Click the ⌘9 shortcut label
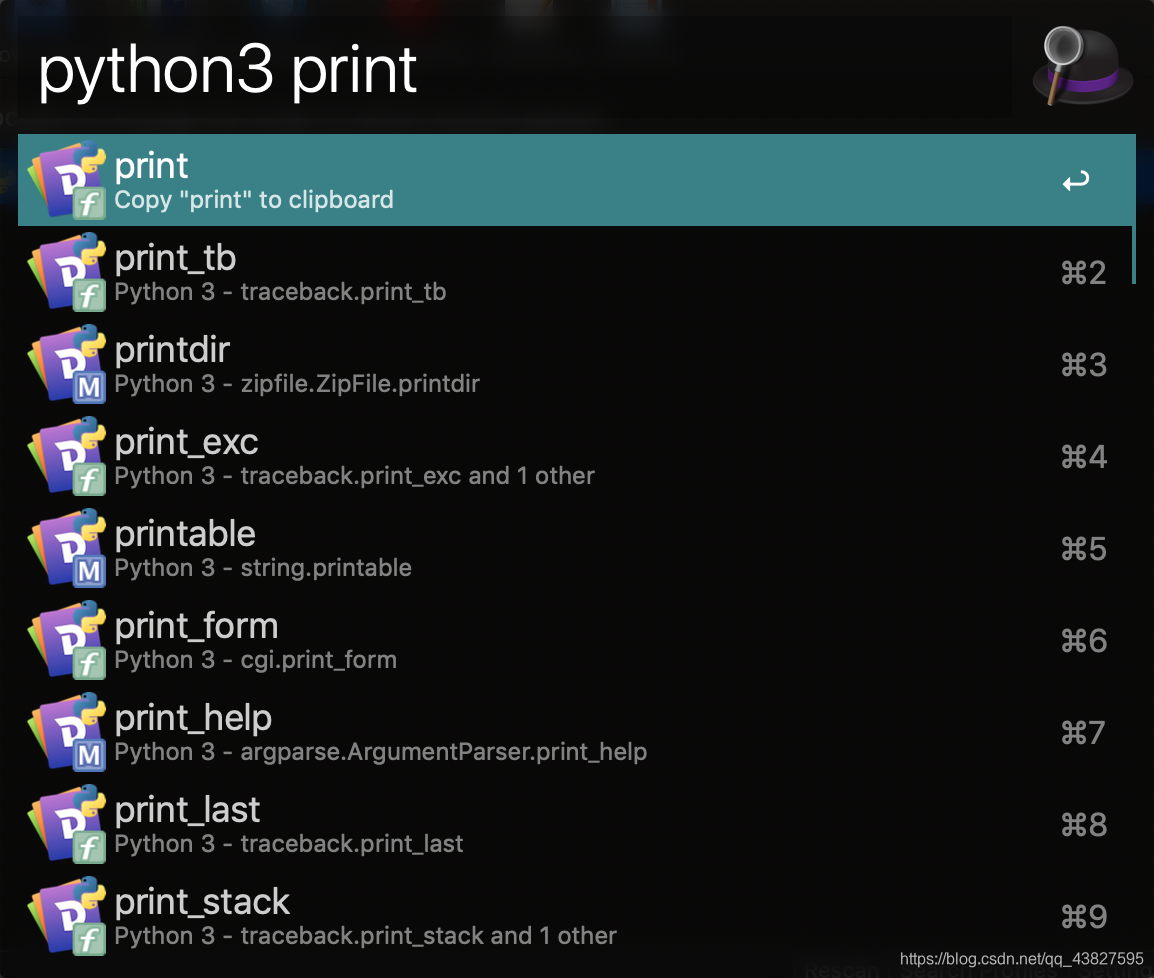 1083,917
